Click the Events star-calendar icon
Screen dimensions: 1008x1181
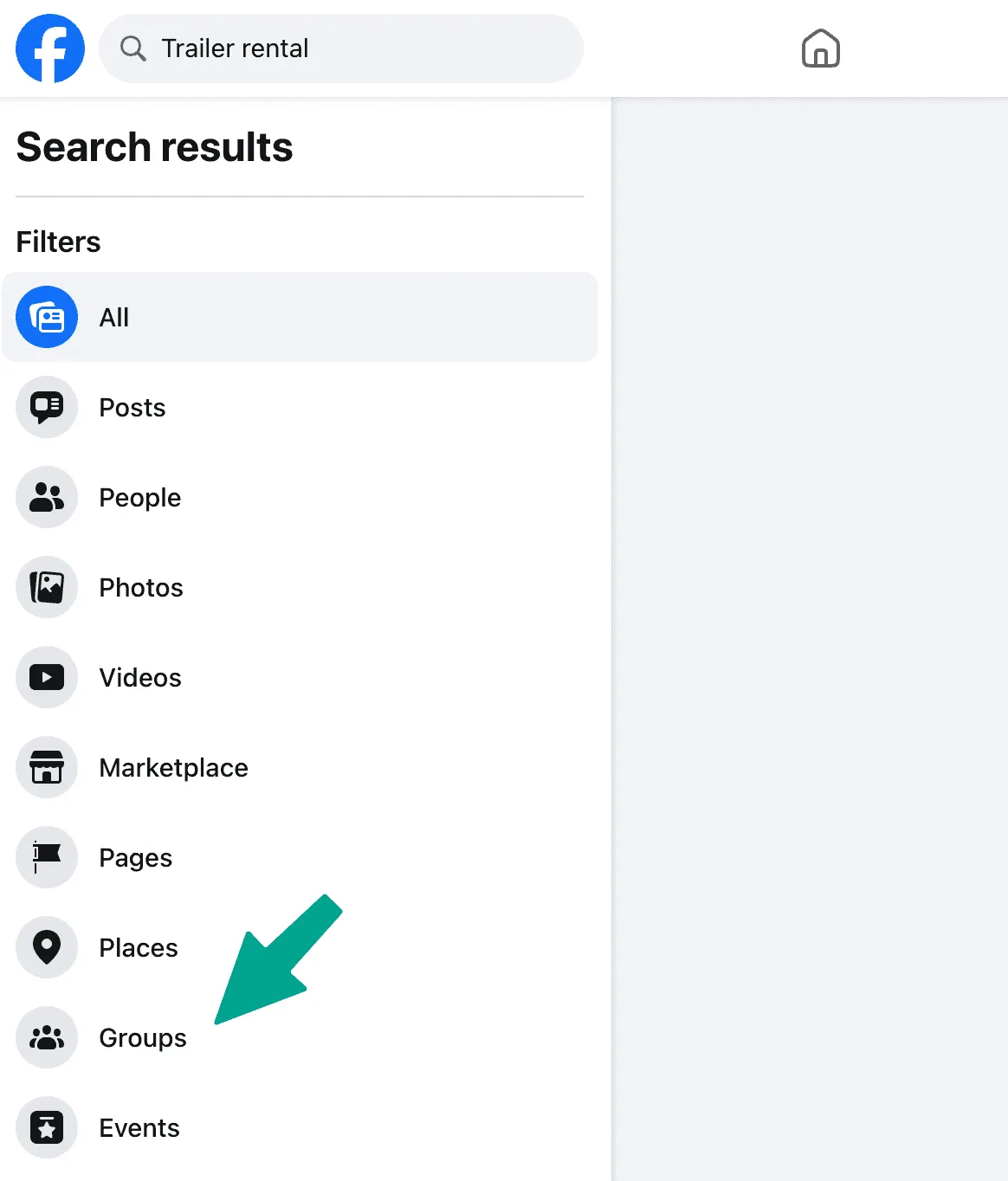click(47, 1128)
